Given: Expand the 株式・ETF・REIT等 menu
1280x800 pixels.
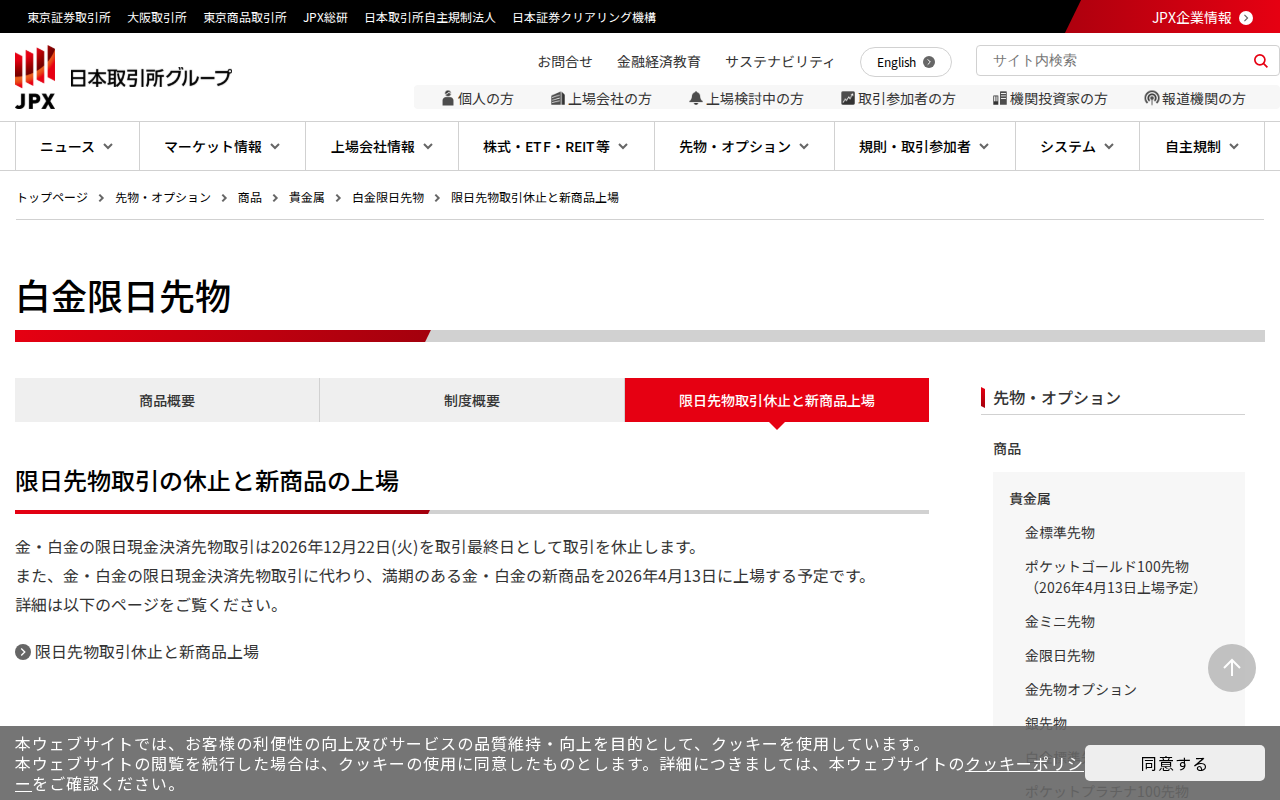Looking at the screenshot, I should coord(556,146).
